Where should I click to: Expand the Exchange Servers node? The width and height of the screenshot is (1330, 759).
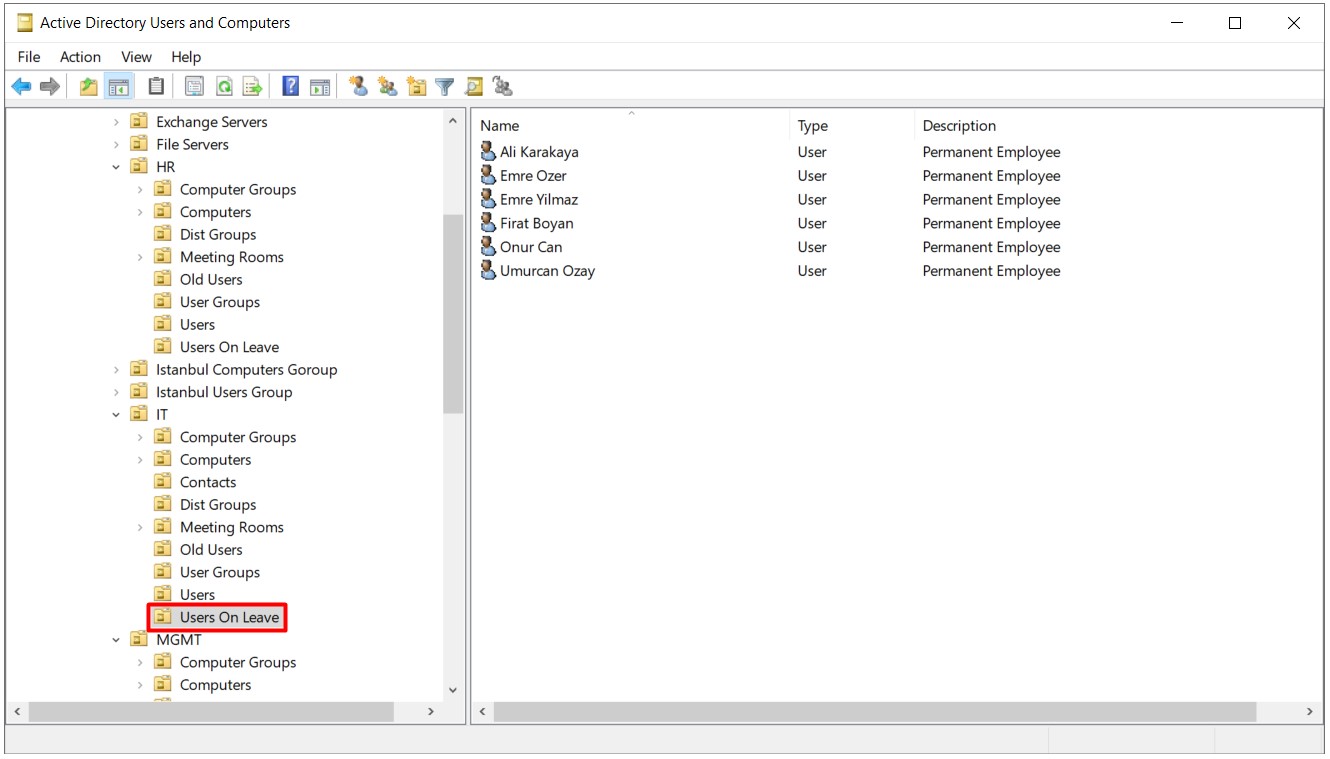tap(116, 122)
